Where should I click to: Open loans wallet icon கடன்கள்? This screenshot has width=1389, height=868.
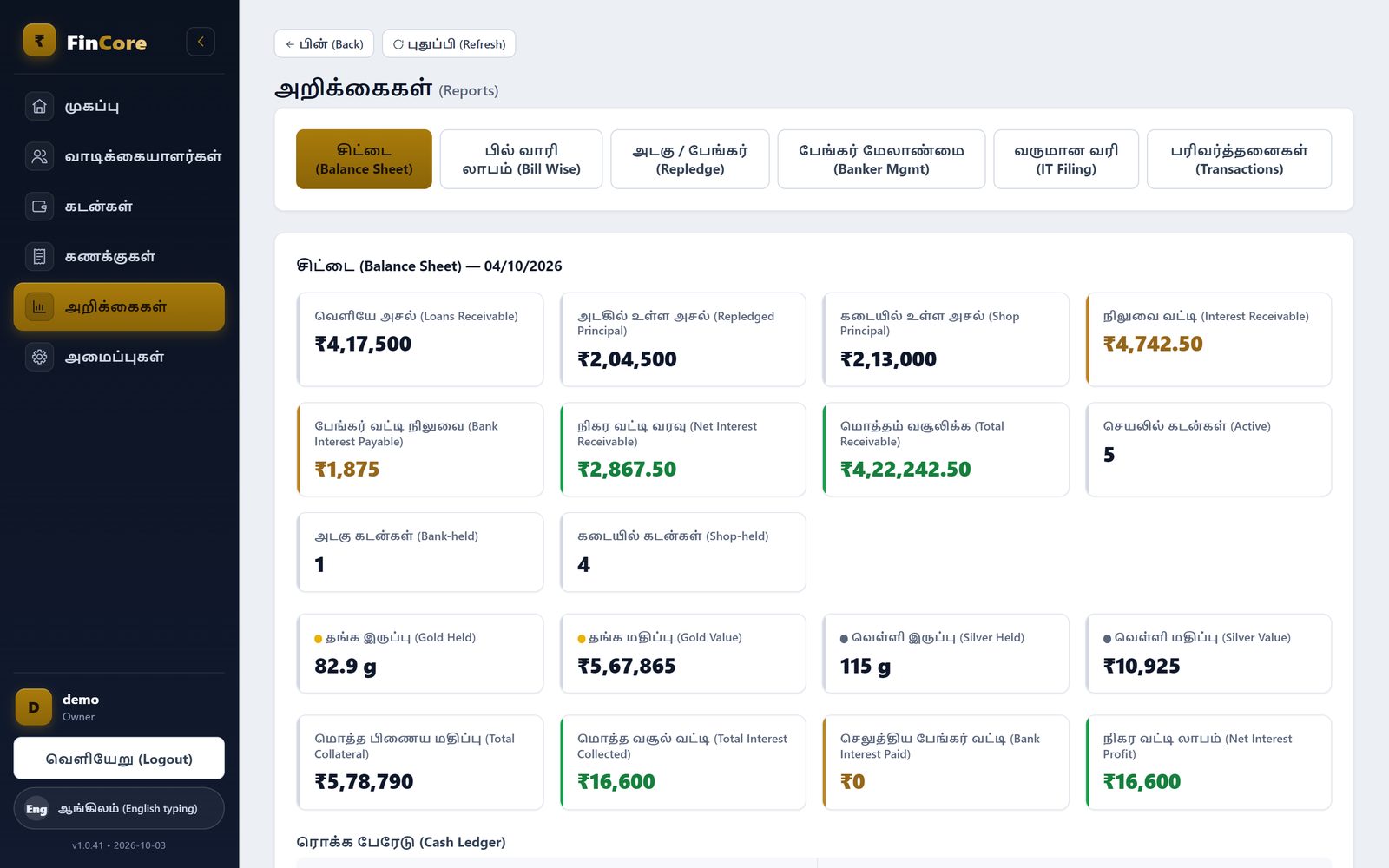pyautogui.click(x=39, y=207)
